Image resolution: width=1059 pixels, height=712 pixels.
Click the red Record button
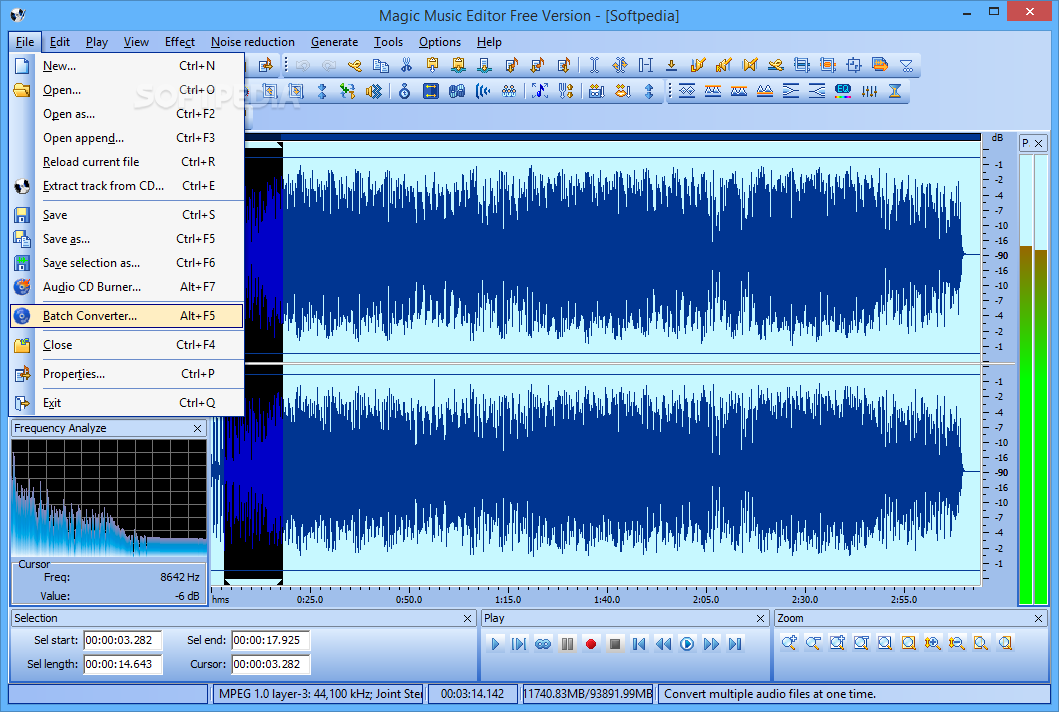pos(591,644)
